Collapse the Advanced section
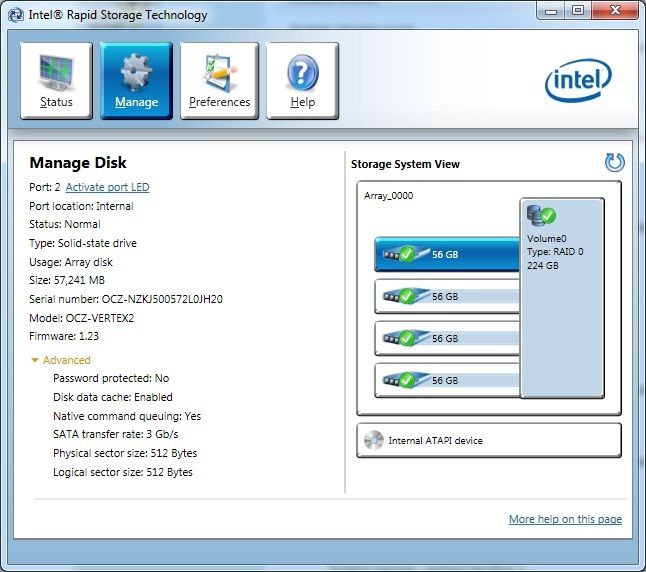Image resolution: width=646 pixels, height=572 pixels. tap(61, 360)
